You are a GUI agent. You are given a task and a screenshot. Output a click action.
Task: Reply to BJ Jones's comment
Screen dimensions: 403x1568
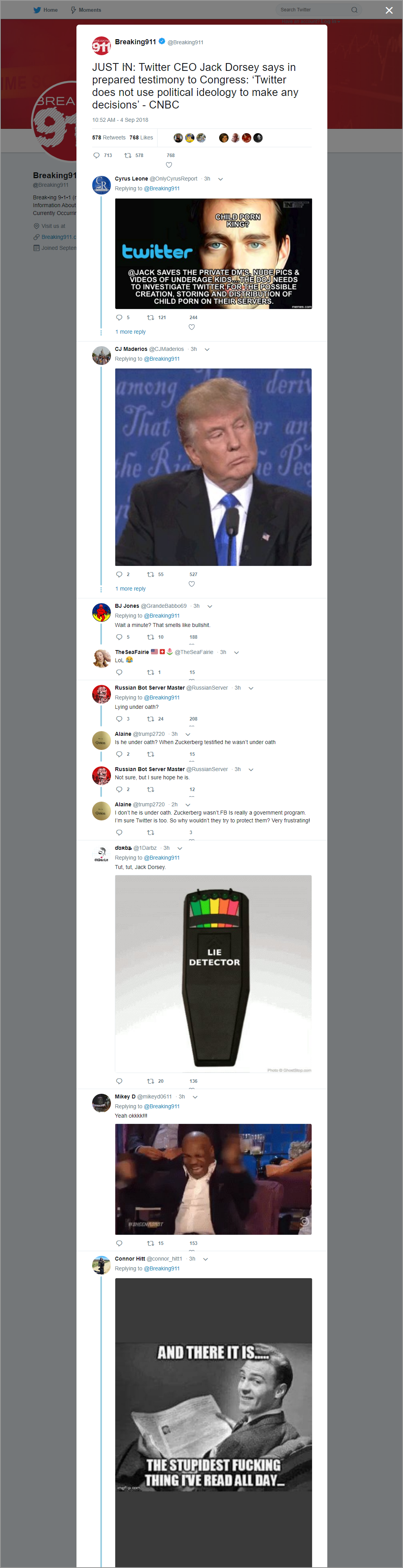point(119,637)
